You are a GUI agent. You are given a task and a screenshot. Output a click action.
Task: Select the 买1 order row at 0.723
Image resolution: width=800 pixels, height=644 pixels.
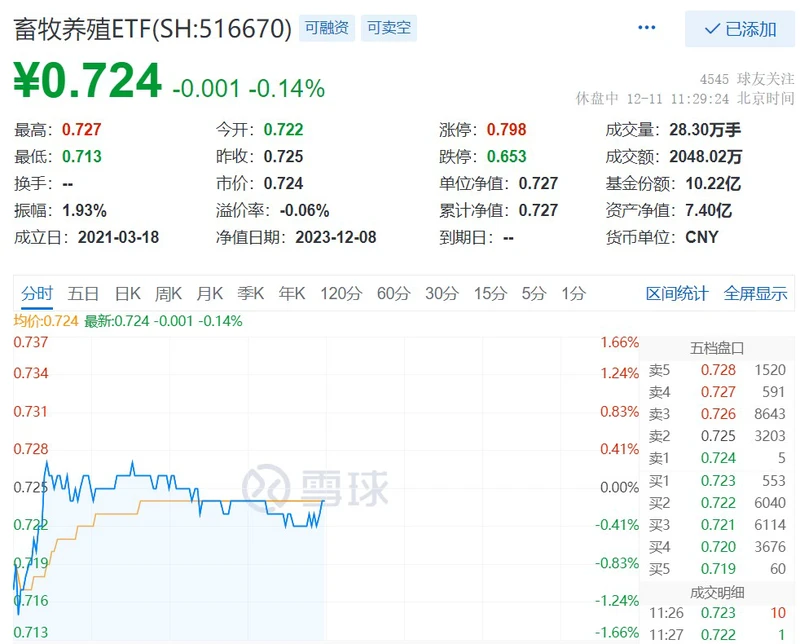(717, 481)
